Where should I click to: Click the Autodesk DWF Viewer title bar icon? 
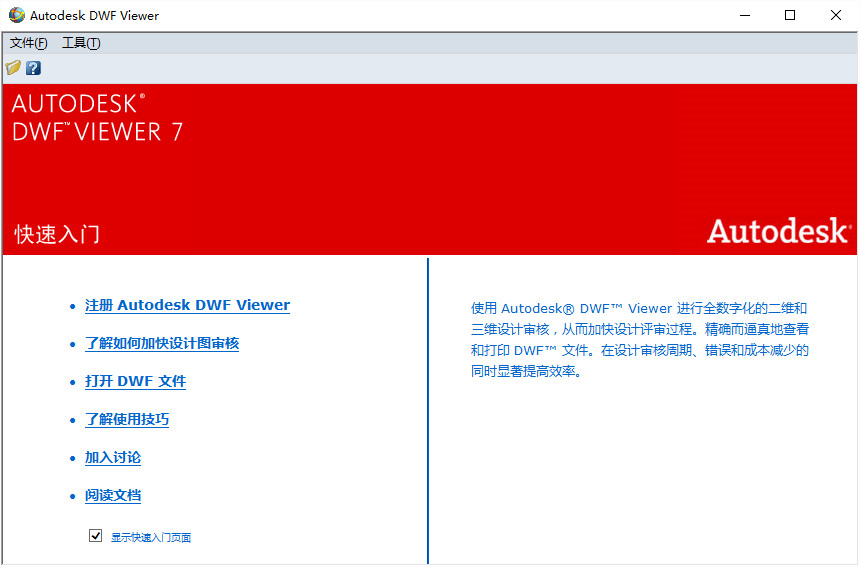16,15
